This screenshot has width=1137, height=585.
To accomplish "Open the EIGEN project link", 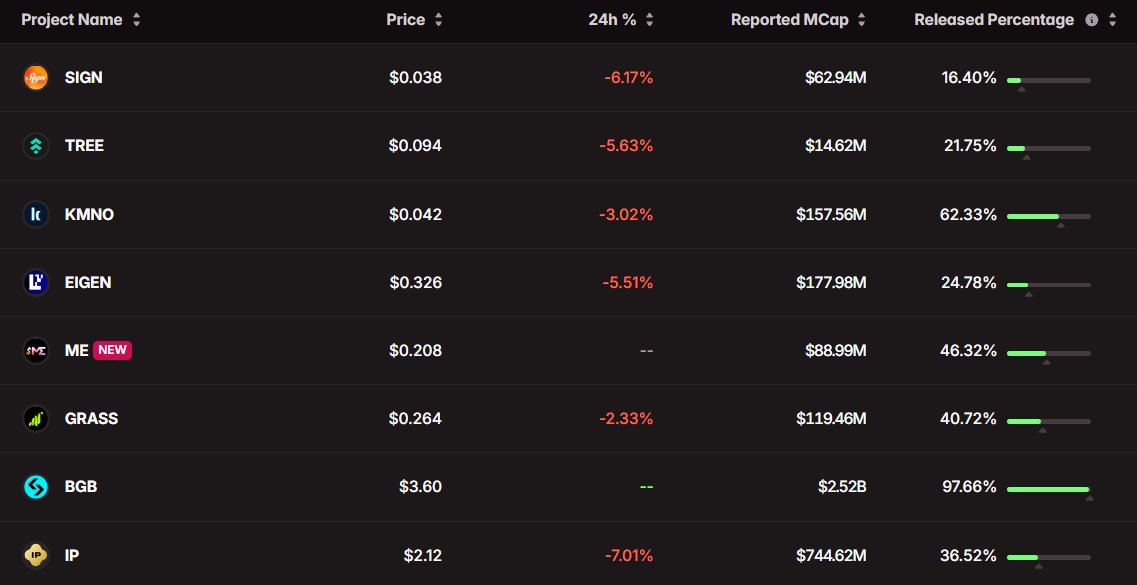I will [88, 282].
